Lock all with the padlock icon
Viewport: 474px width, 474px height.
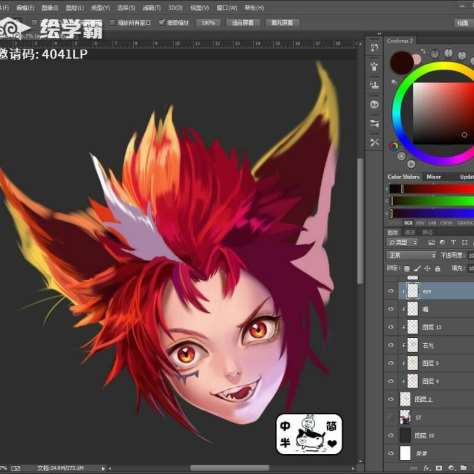pos(437,268)
